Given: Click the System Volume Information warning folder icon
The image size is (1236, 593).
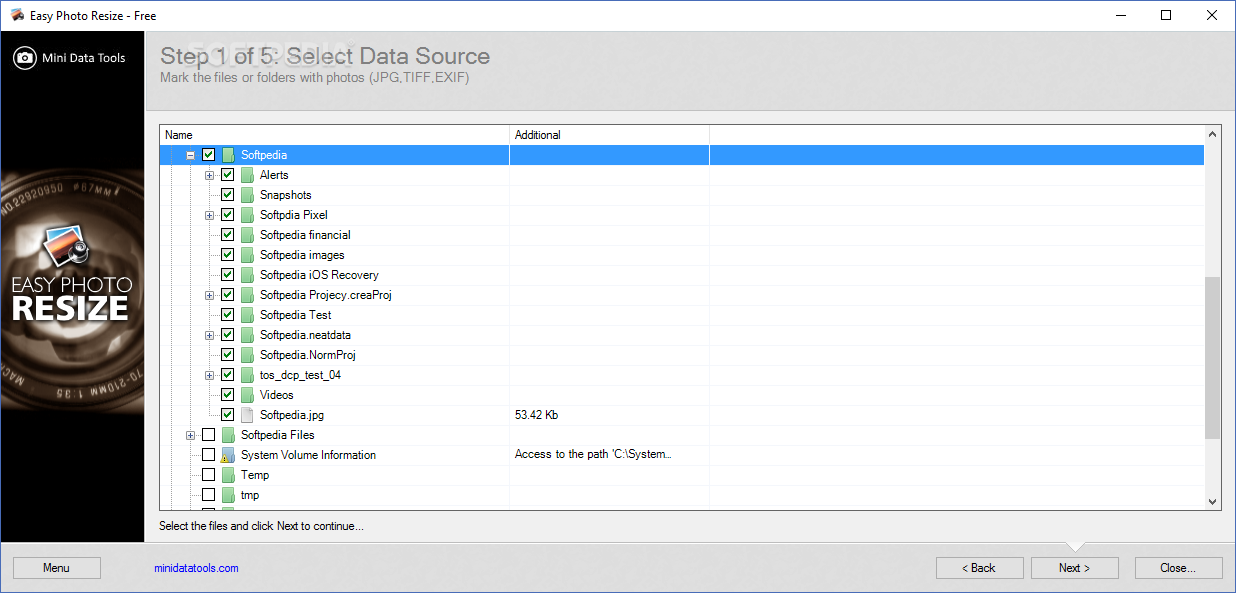Looking at the screenshot, I should coord(228,455).
